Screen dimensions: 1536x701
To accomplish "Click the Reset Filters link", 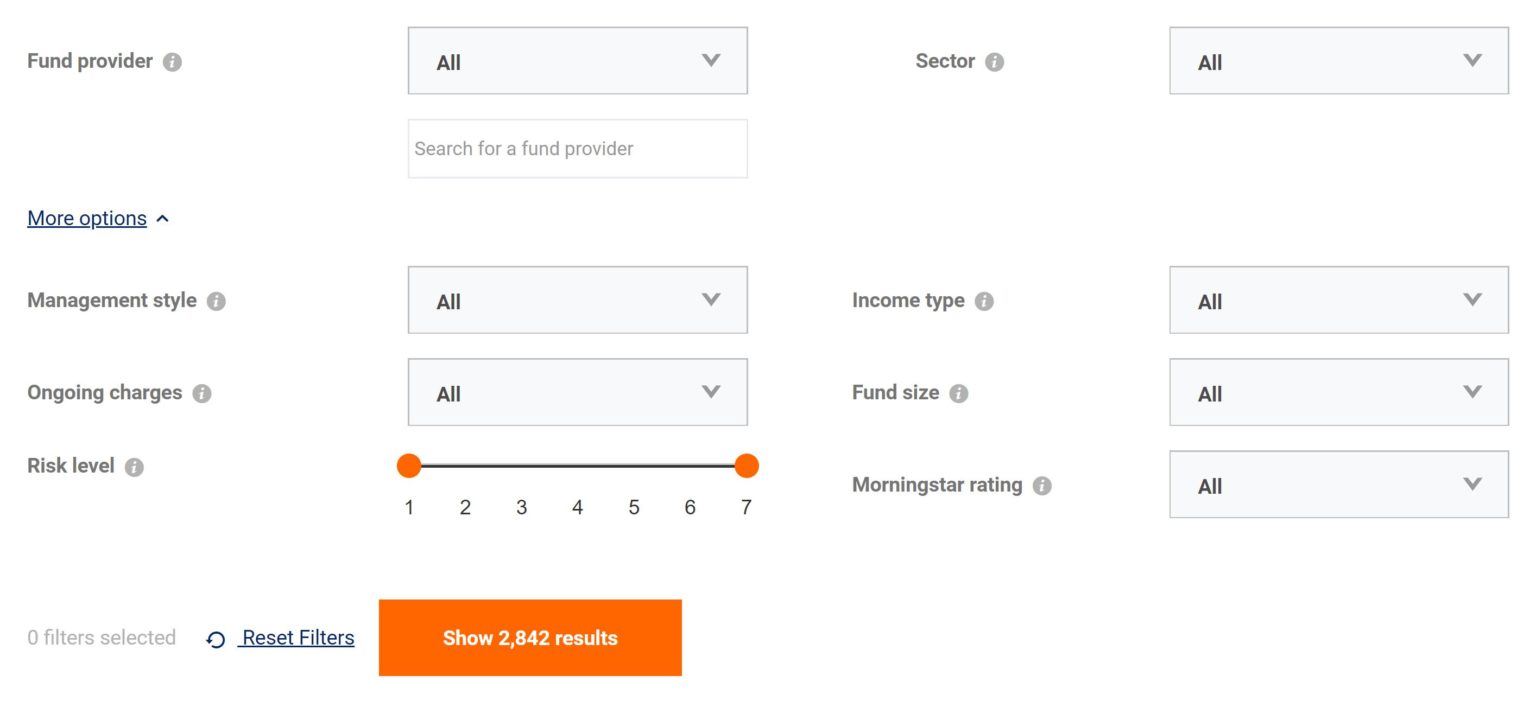I will click(x=296, y=637).
